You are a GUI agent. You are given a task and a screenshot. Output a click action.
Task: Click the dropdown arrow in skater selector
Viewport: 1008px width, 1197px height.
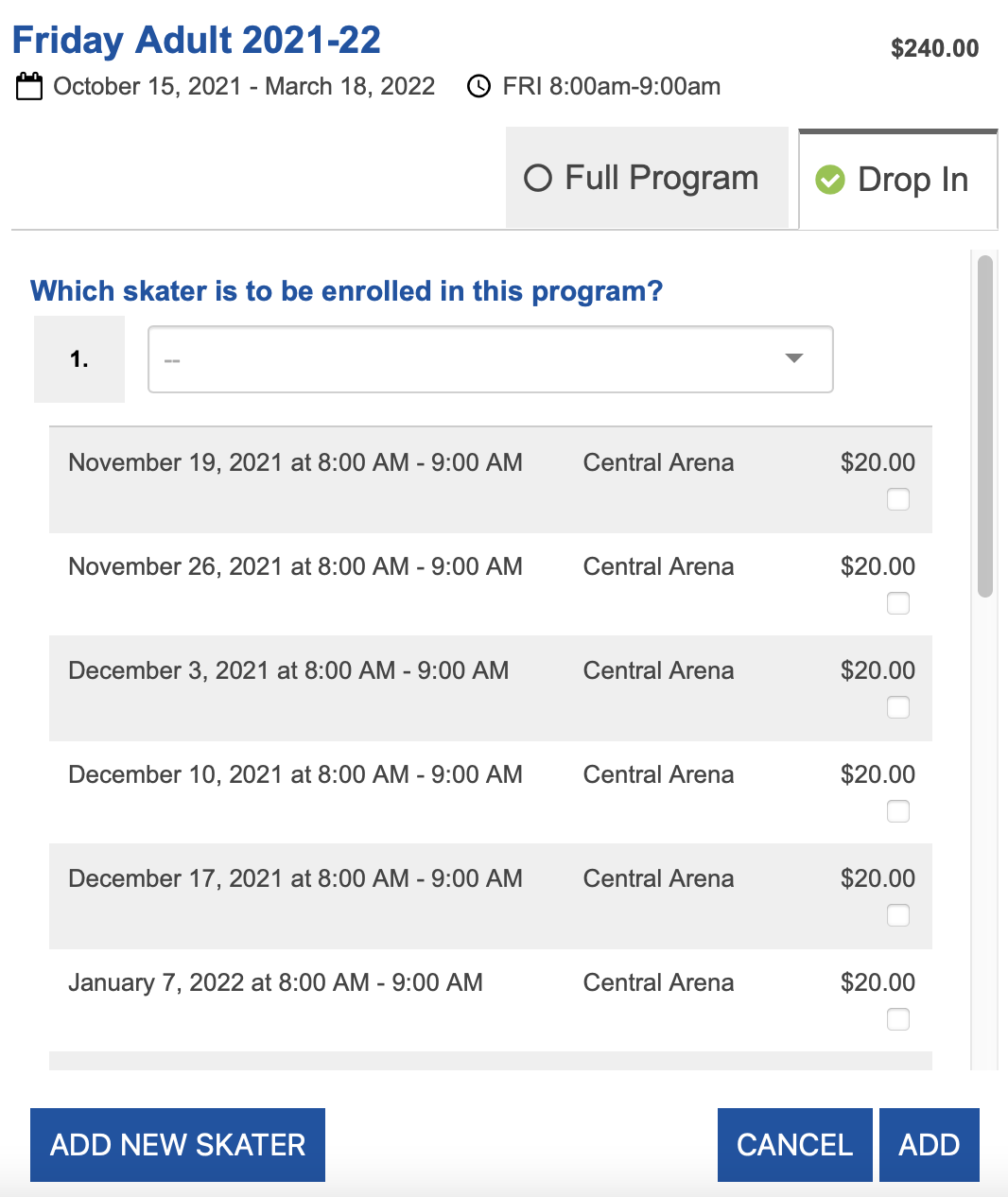pyautogui.click(x=794, y=358)
